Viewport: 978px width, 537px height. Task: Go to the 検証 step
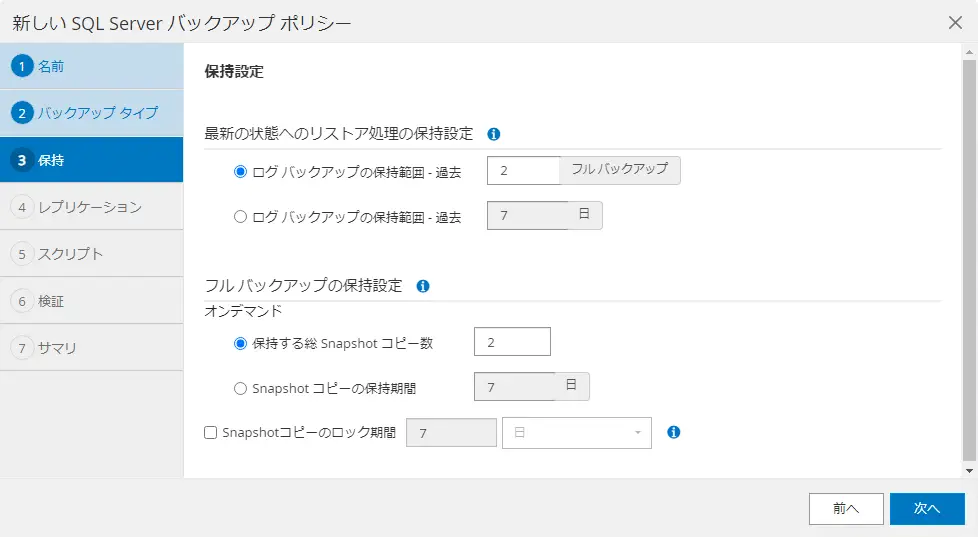92,301
